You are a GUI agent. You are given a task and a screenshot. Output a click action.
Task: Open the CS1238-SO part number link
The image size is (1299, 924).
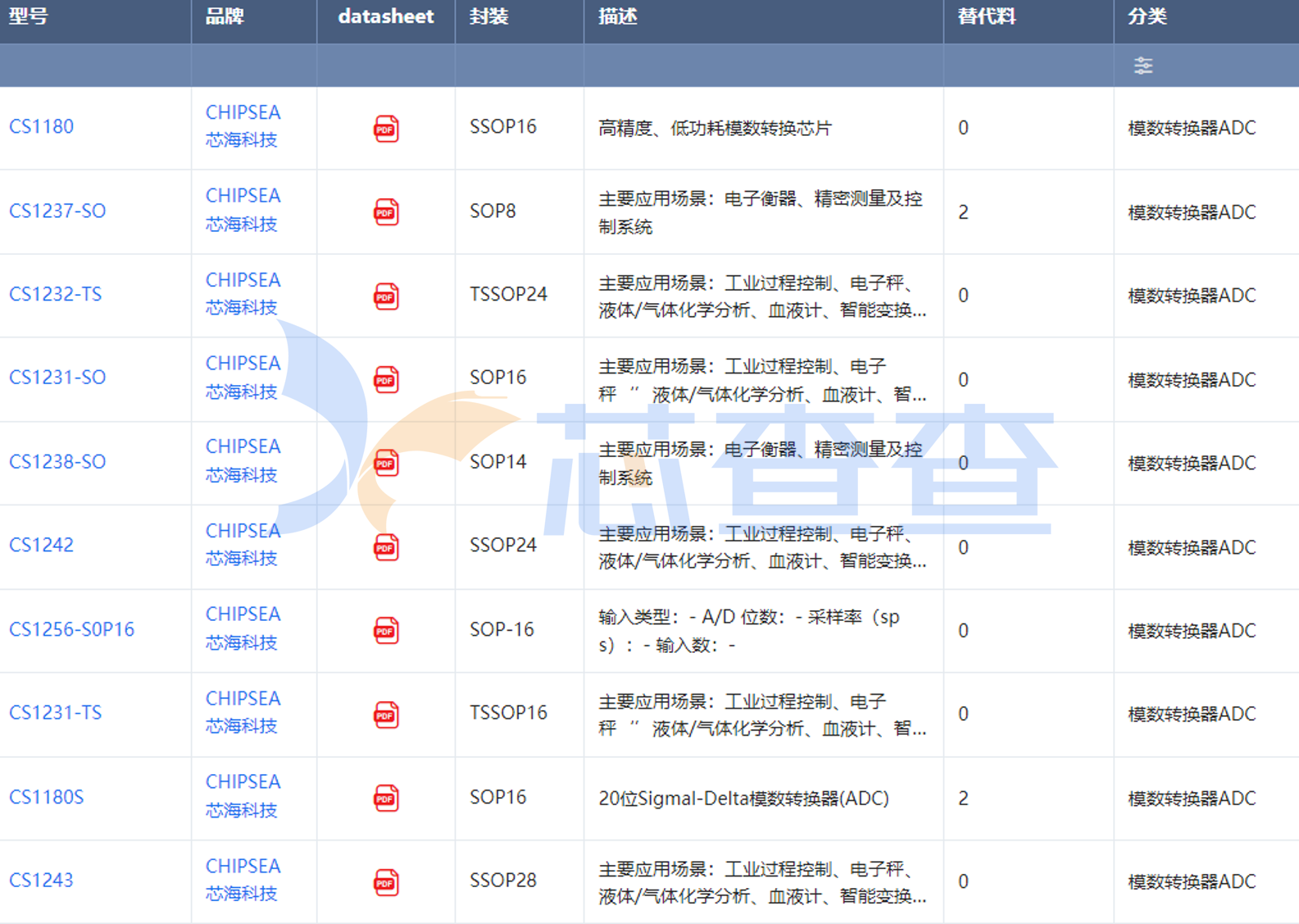[57, 462]
